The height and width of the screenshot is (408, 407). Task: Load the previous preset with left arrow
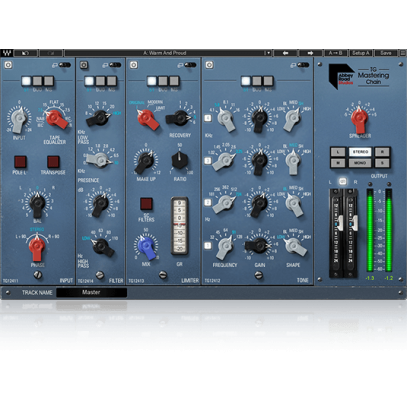click(x=285, y=53)
